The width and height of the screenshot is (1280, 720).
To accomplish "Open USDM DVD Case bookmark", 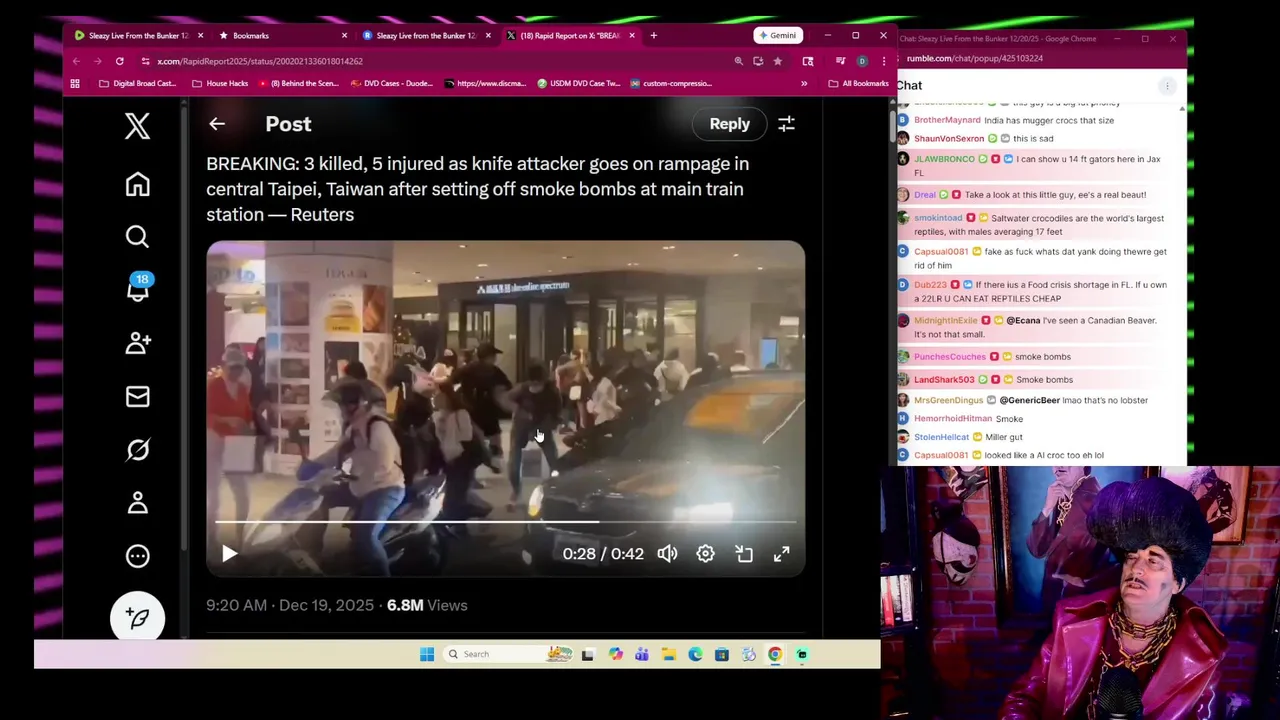I will [579, 83].
